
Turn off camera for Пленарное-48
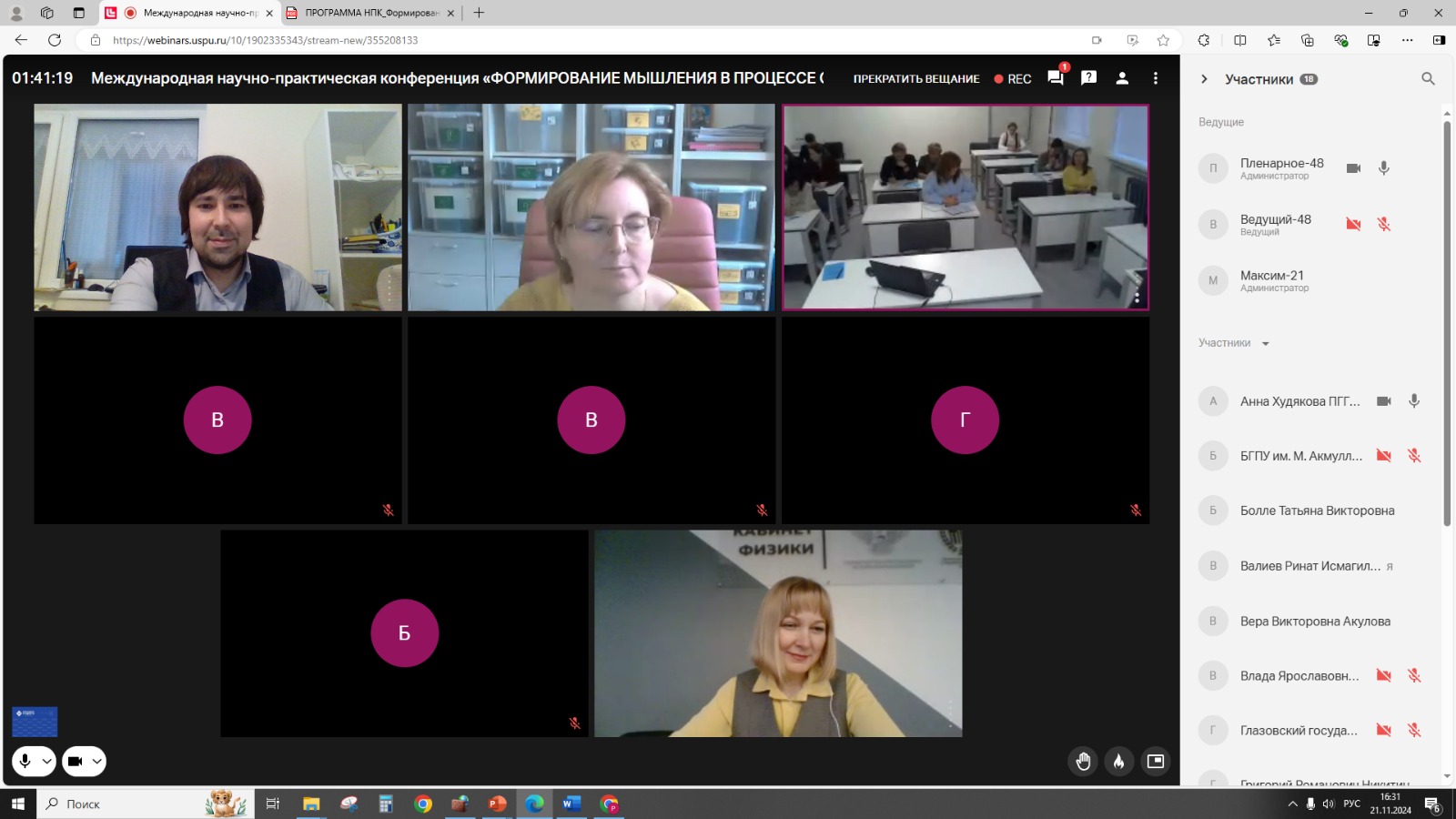[x=1353, y=168]
